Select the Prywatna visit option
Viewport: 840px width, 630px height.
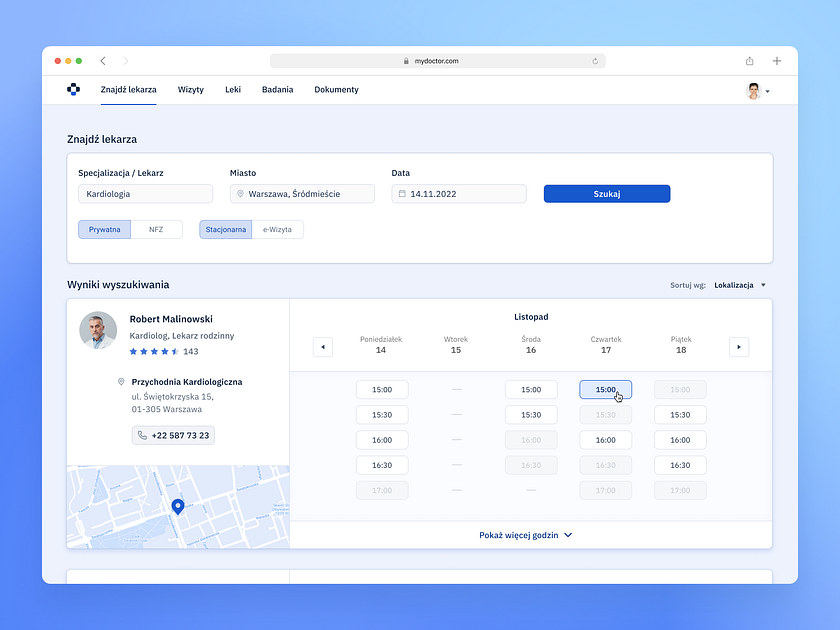tap(104, 230)
